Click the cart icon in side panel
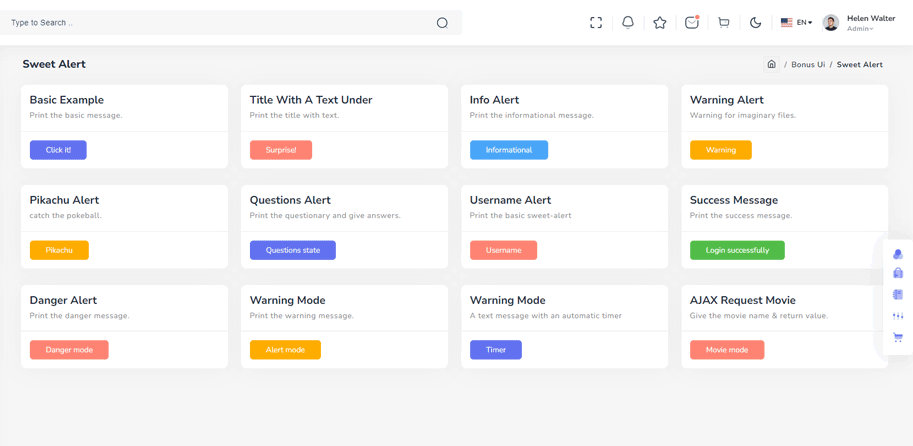Viewport: 913px width, 446px height. click(x=898, y=337)
